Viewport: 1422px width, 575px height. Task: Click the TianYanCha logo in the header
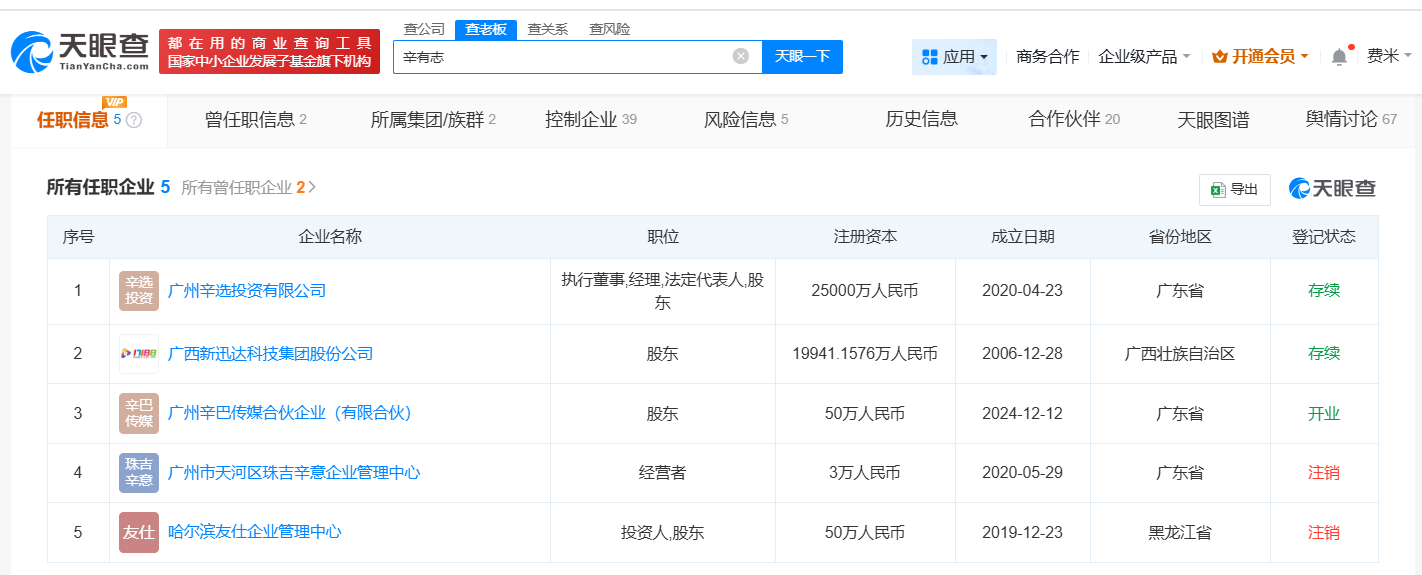[x=80, y=51]
